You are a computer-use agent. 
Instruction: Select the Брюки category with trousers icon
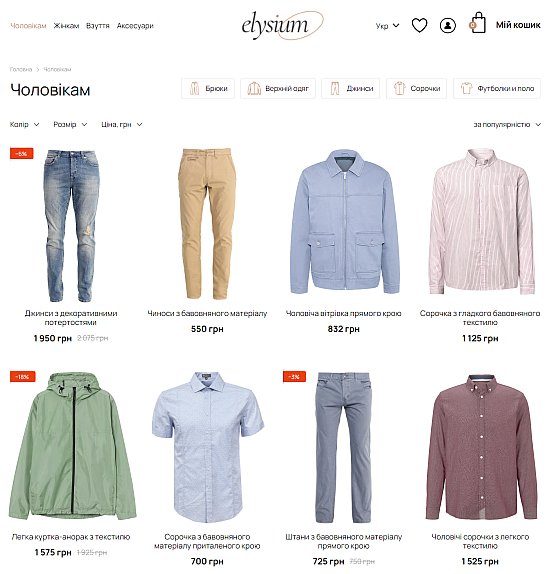point(208,88)
